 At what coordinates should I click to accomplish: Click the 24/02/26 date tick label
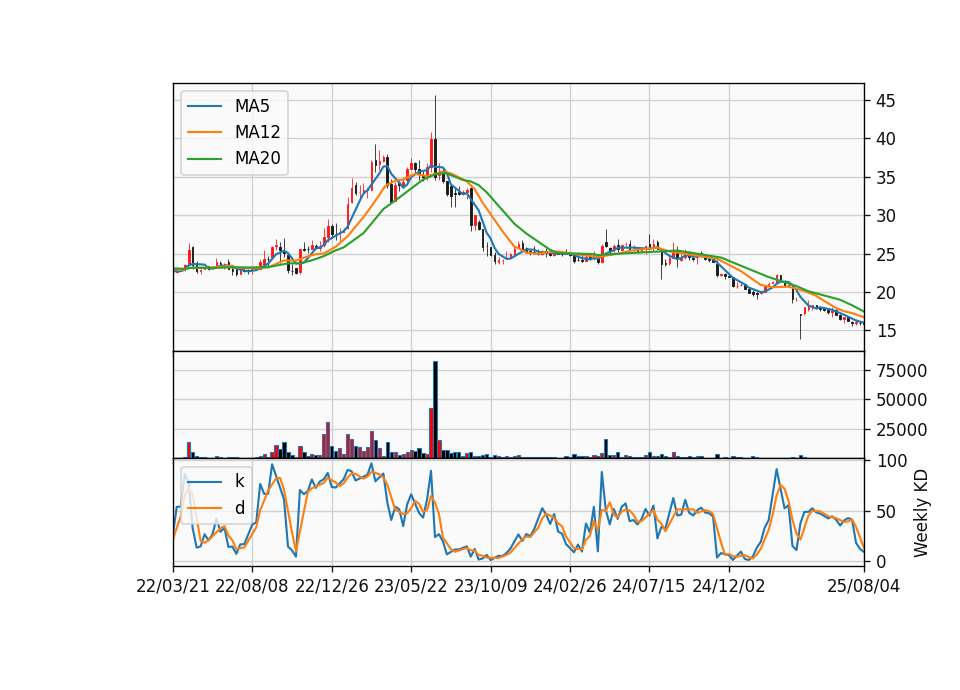569,587
